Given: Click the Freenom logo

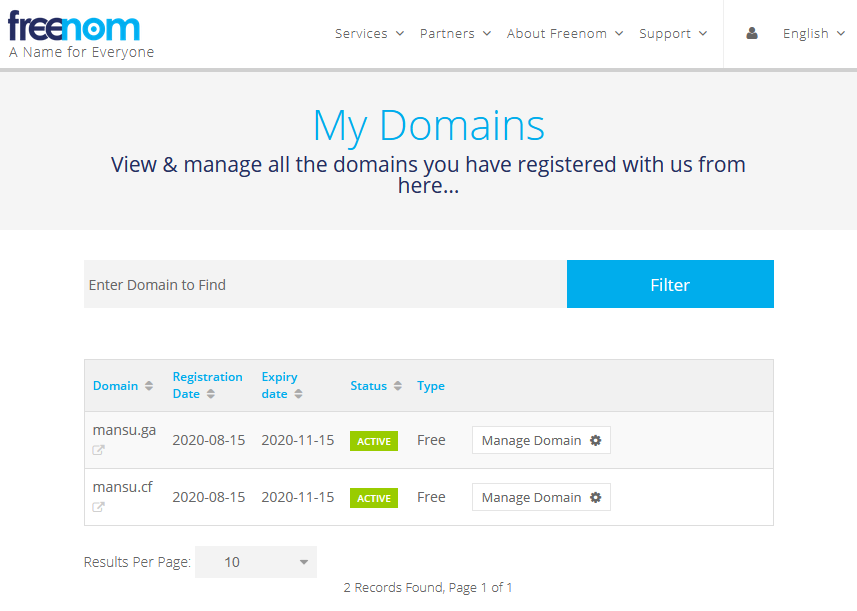Looking at the screenshot, I should click(x=75, y=27).
